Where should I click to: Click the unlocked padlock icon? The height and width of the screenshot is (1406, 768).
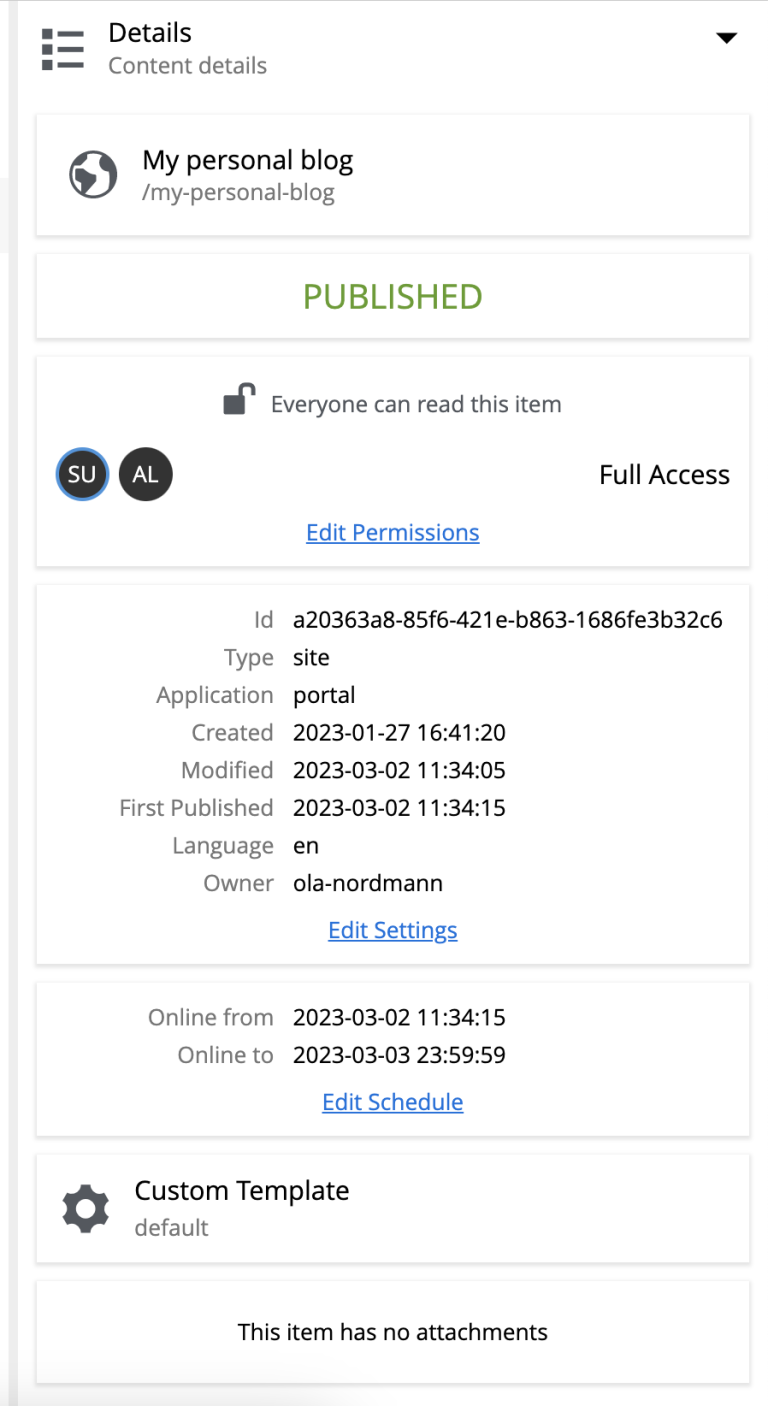[x=239, y=400]
